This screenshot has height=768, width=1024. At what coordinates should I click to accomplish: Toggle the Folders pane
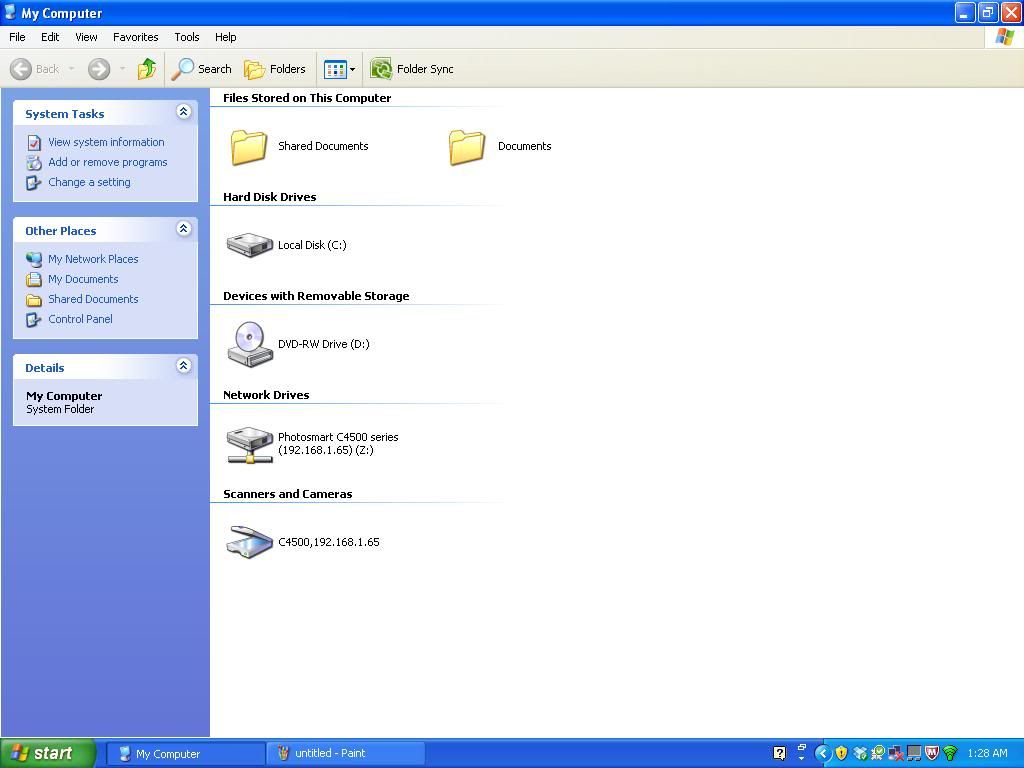coord(274,69)
